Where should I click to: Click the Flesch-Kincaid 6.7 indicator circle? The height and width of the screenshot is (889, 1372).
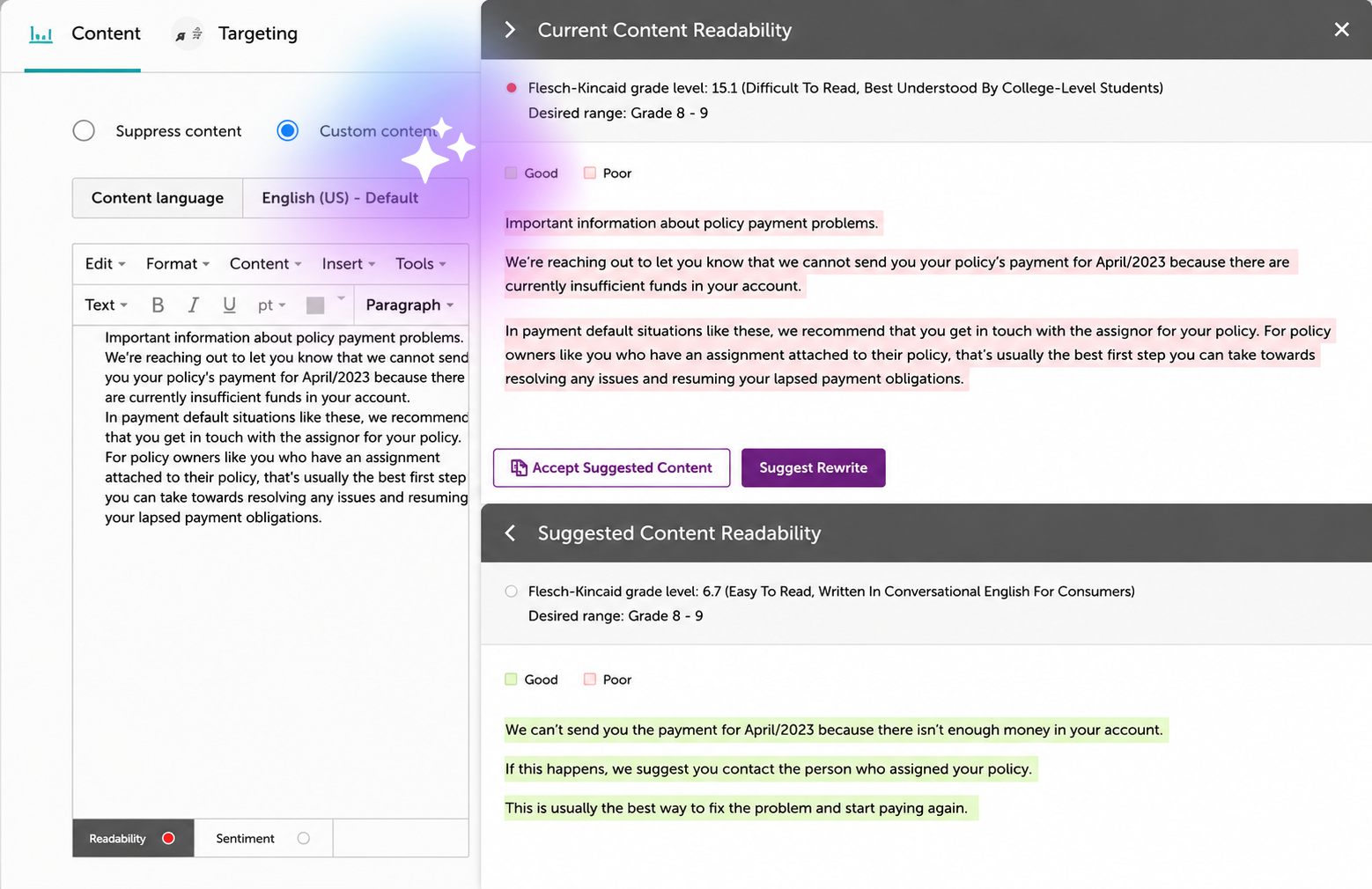click(511, 591)
